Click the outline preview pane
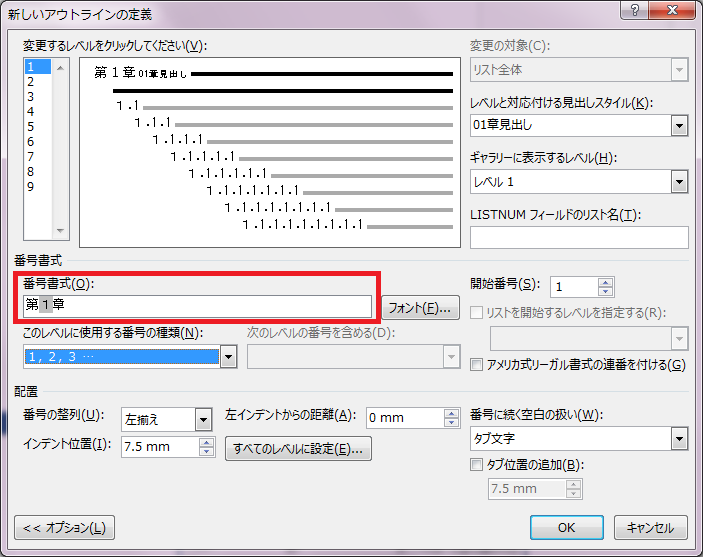The image size is (703, 557). 270,152
